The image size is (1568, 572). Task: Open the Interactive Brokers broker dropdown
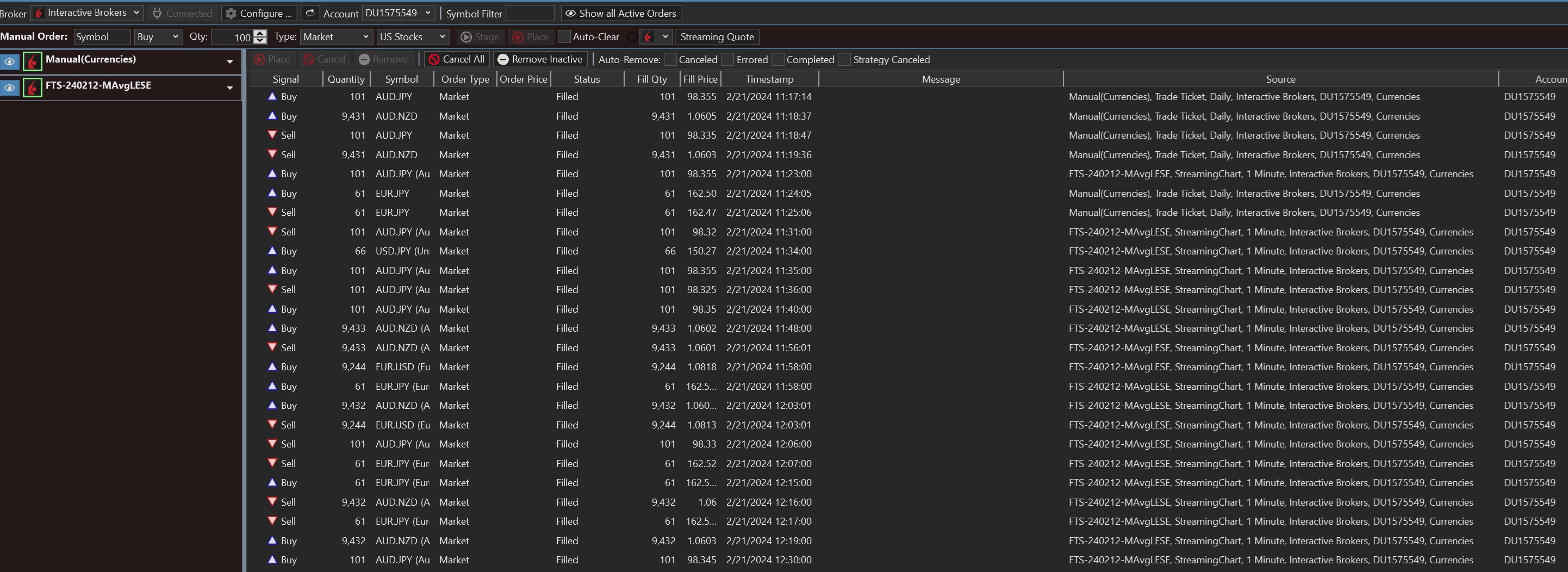[x=87, y=13]
